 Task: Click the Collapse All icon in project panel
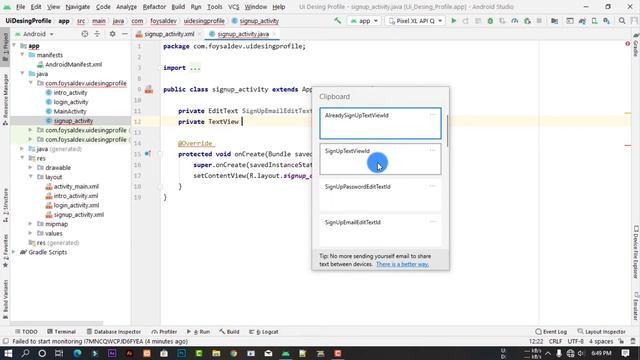pyautogui.click(x=97, y=34)
